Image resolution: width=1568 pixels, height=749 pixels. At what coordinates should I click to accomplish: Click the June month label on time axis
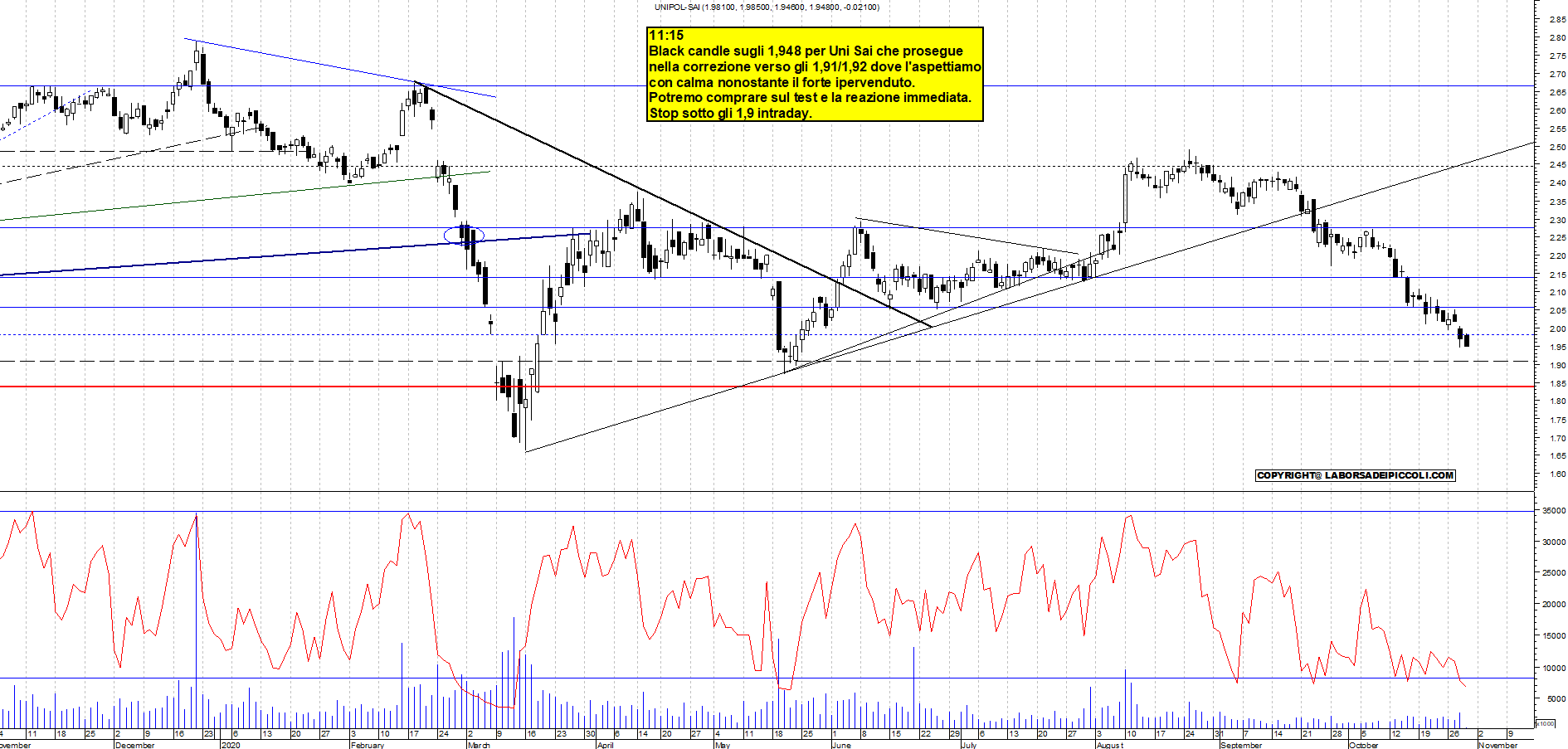point(840,745)
